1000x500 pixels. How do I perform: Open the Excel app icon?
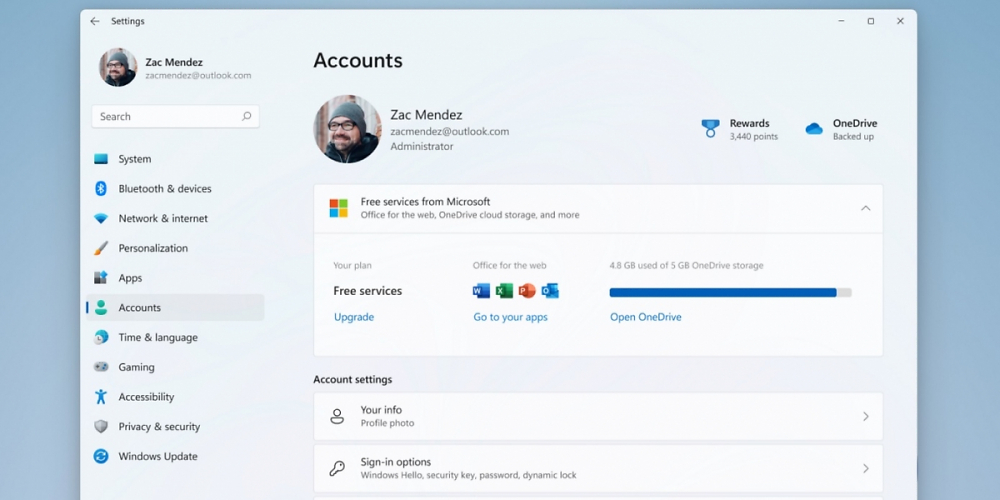(504, 291)
